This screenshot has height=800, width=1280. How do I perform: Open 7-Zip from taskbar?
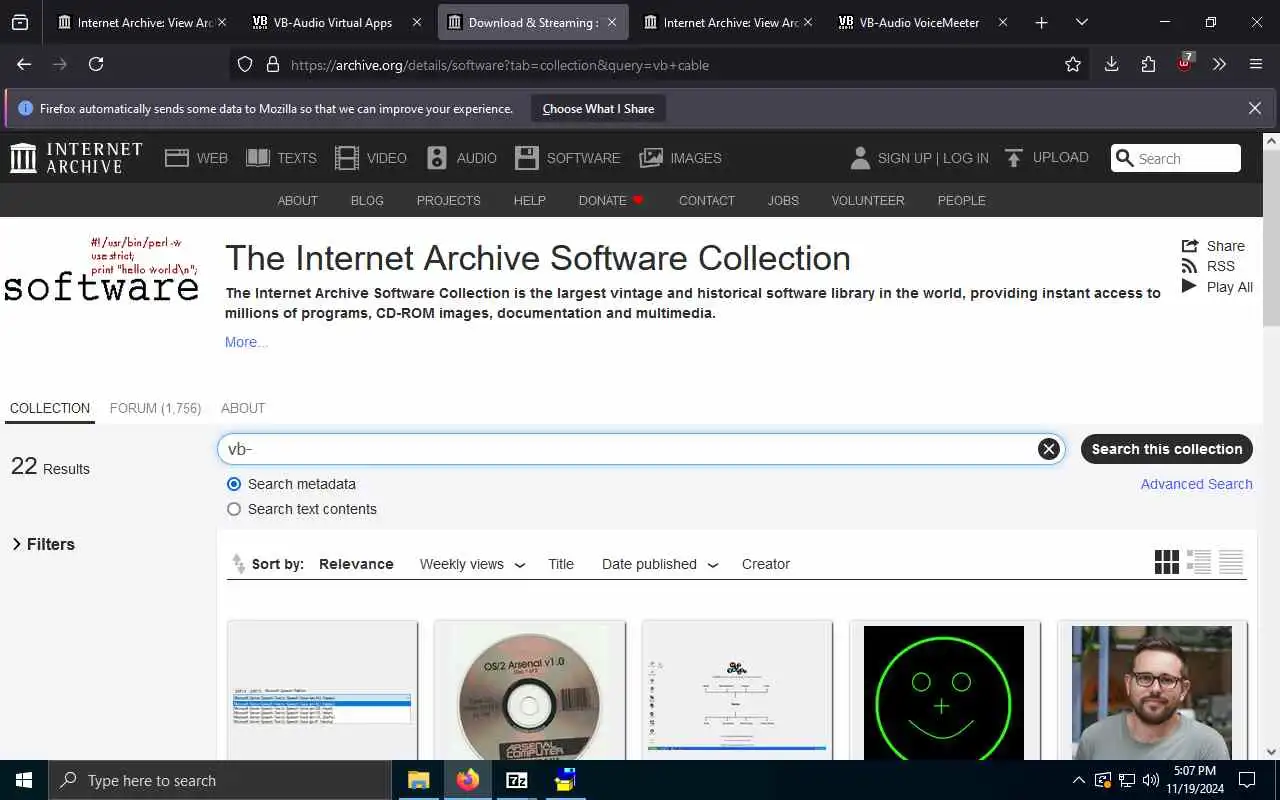pos(517,780)
